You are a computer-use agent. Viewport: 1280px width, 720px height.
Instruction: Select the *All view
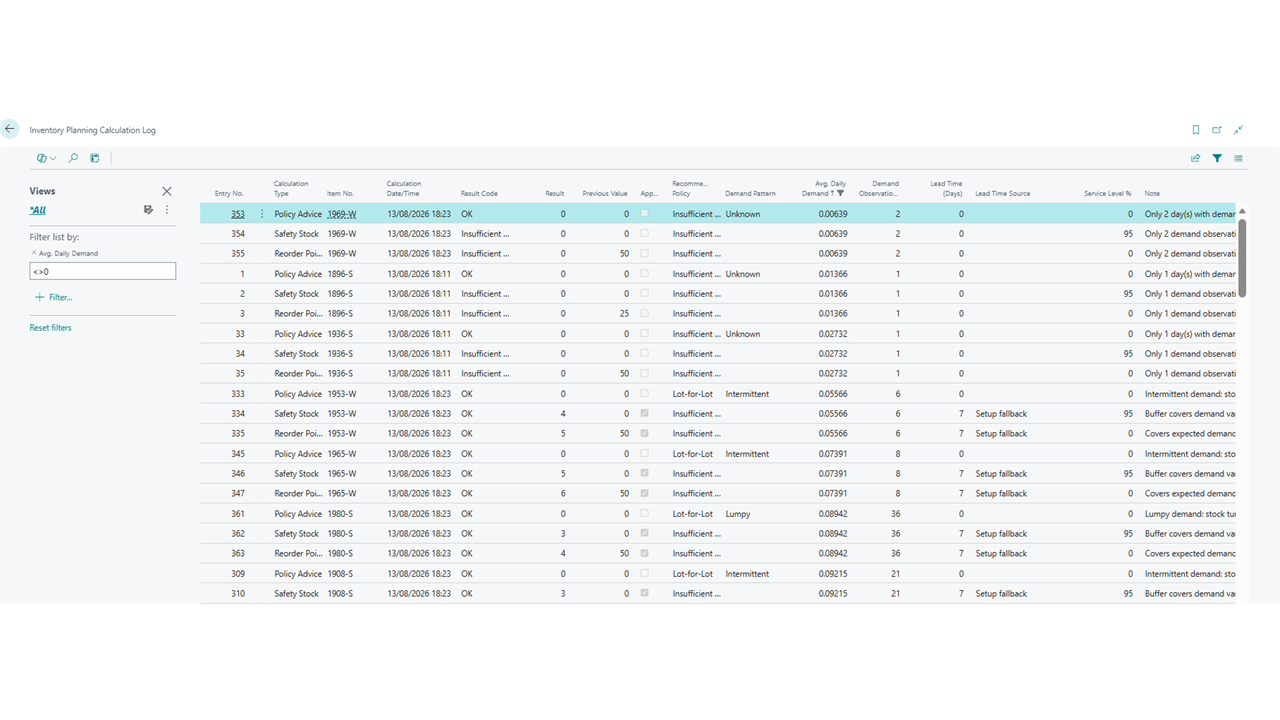(x=38, y=210)
